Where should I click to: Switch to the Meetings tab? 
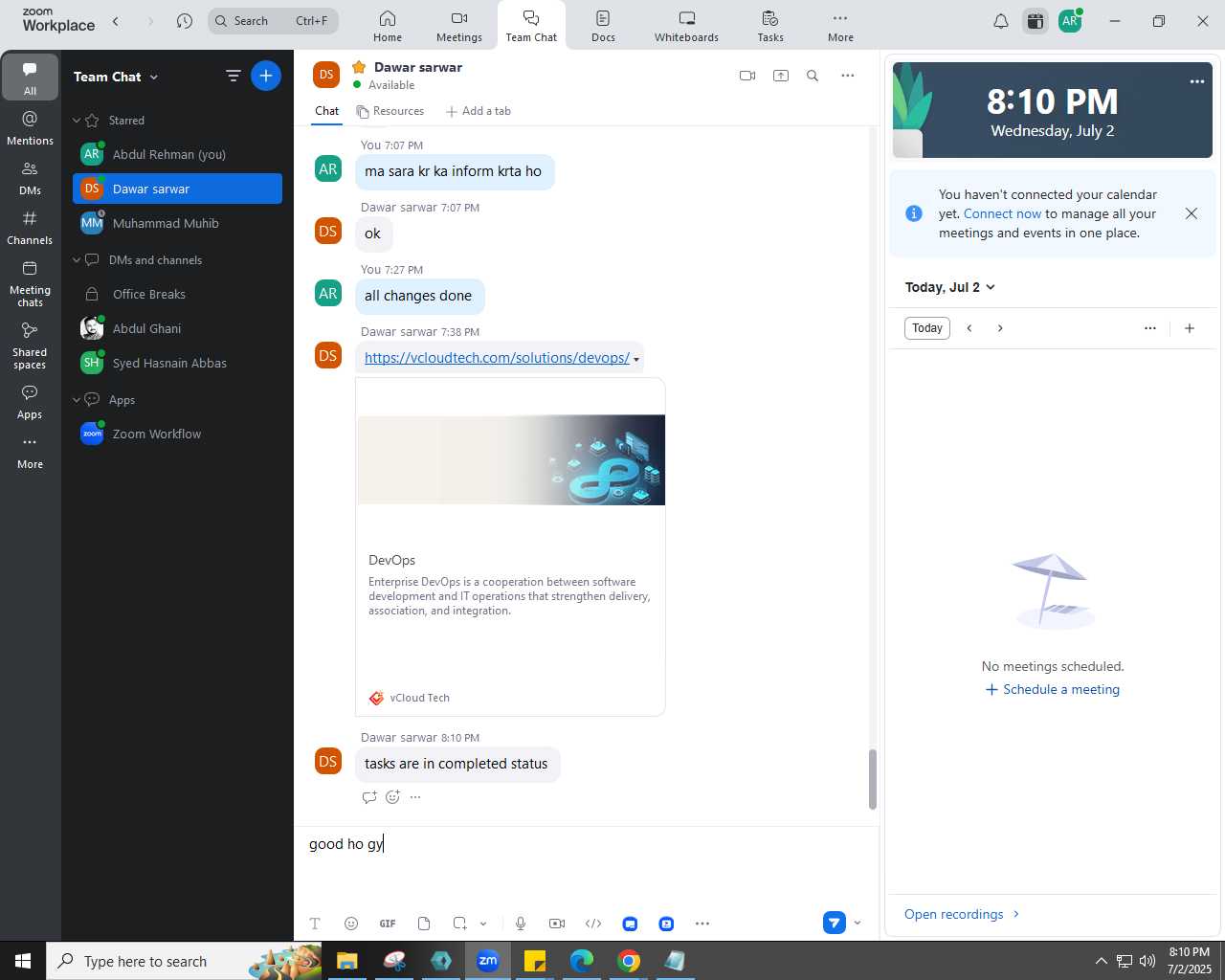pyautogui.click(x=459, y=26)
